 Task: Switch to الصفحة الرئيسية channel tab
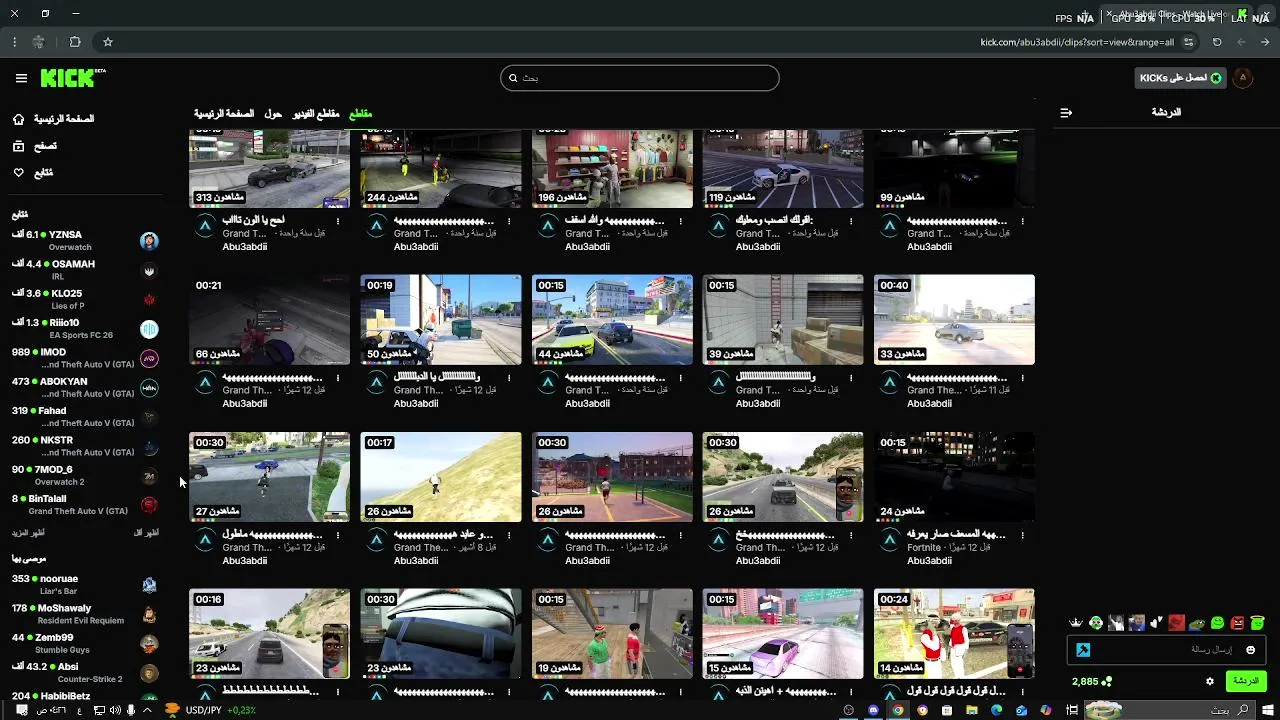pyautogui.click(x=224, y=114)
